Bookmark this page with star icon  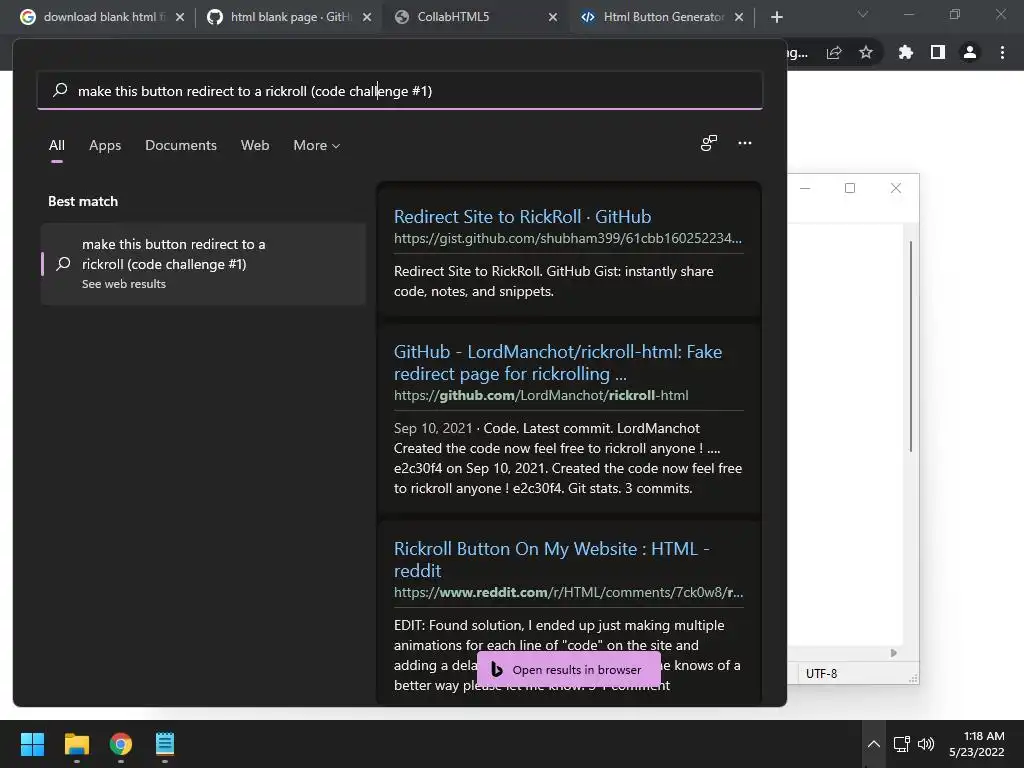pos(866,52)
